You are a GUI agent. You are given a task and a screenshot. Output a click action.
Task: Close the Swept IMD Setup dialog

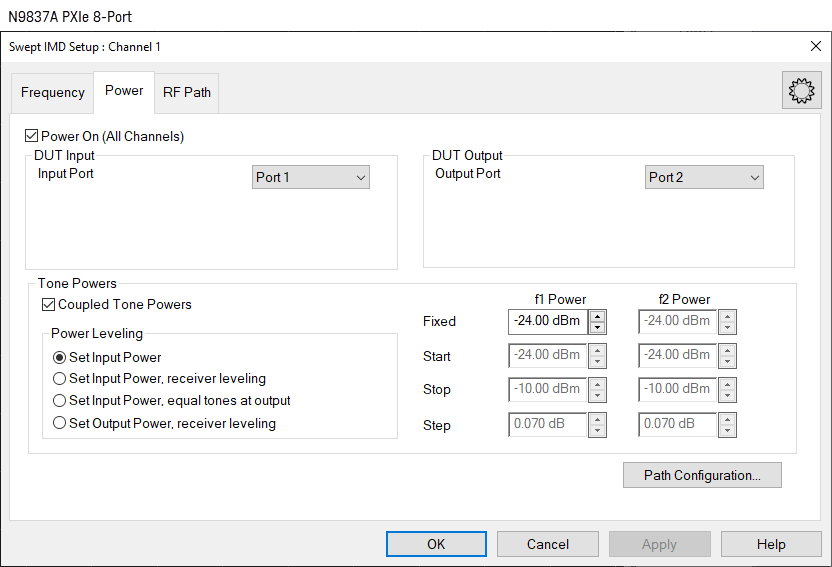coord(815,46)
